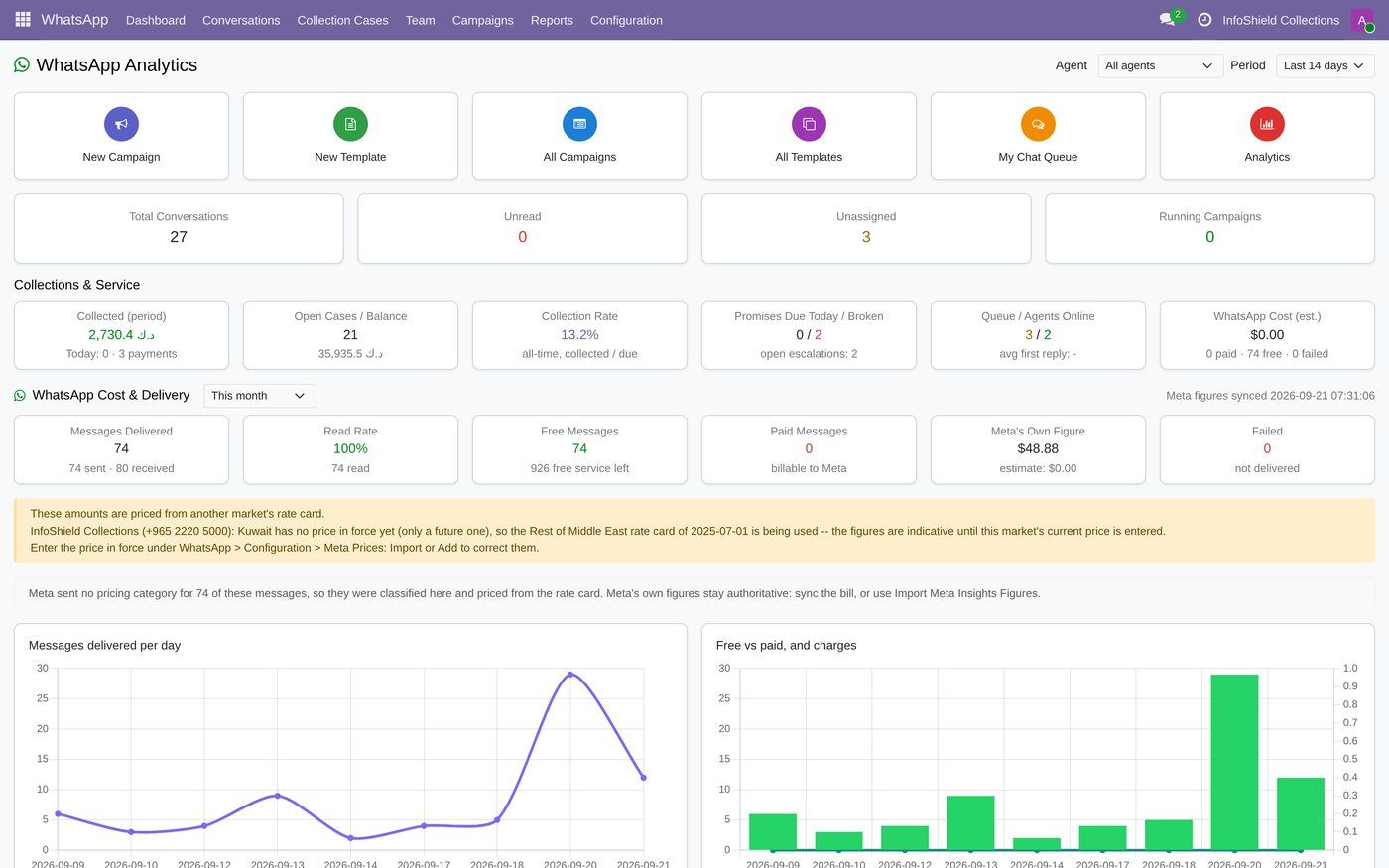This screenshot has width=1389, height=868.
Task: Click the Queue / Agents Online card
Action: tap(1038, 335)
